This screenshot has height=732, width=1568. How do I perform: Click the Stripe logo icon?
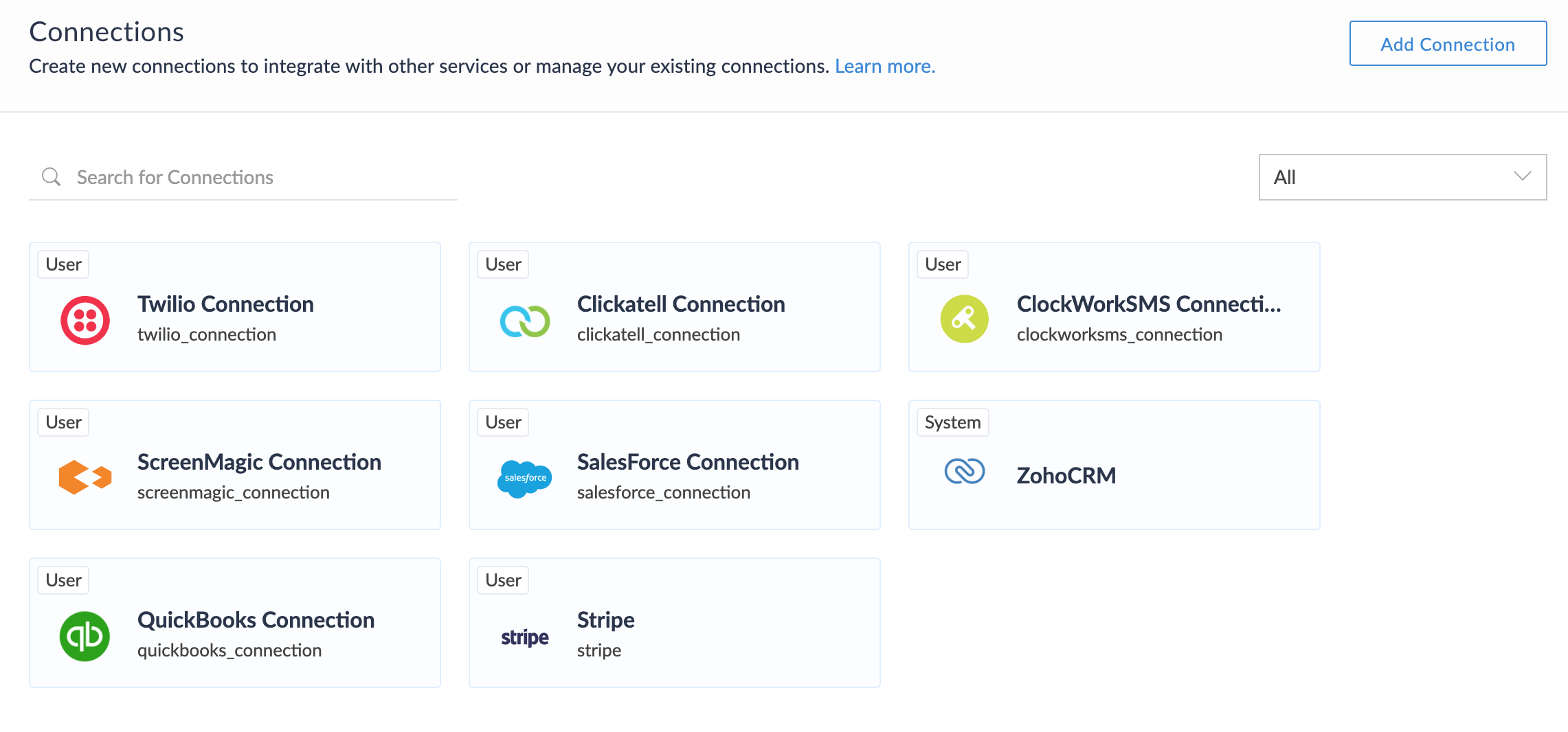pos(525,637)
